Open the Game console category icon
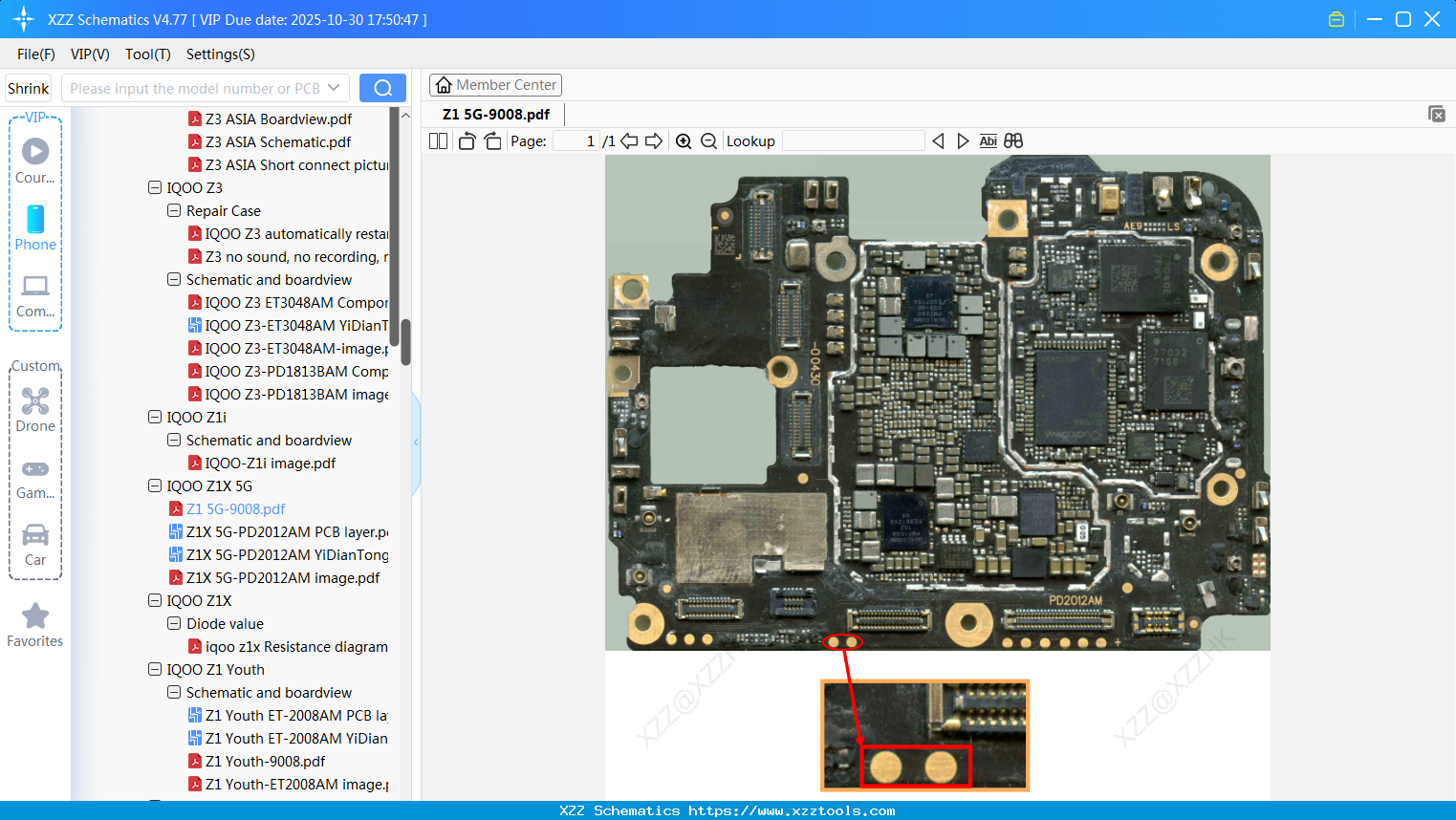Screen dimensions: 1456x820 pos(35,478)
